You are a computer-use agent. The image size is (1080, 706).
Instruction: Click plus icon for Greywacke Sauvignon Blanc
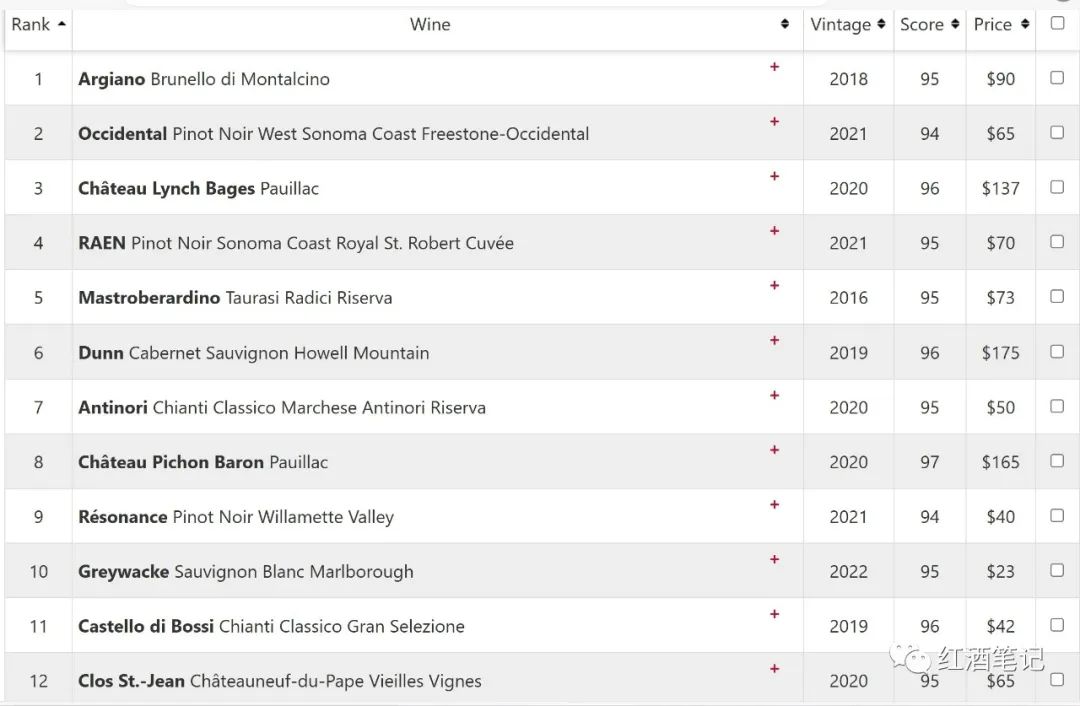[x=774, y=560]
